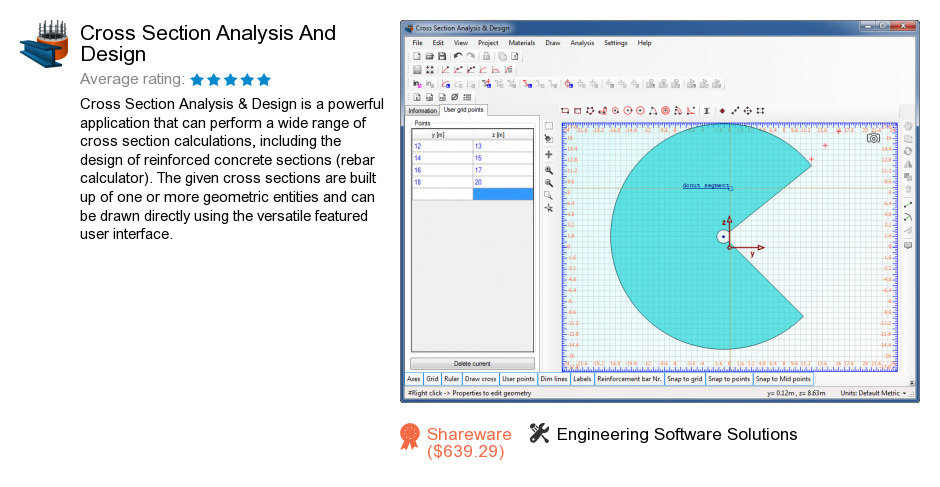Image resolution: width=940 pixels, height=487 pixels.
Task: Toggle the Grid display button
Action: [432, 379]
